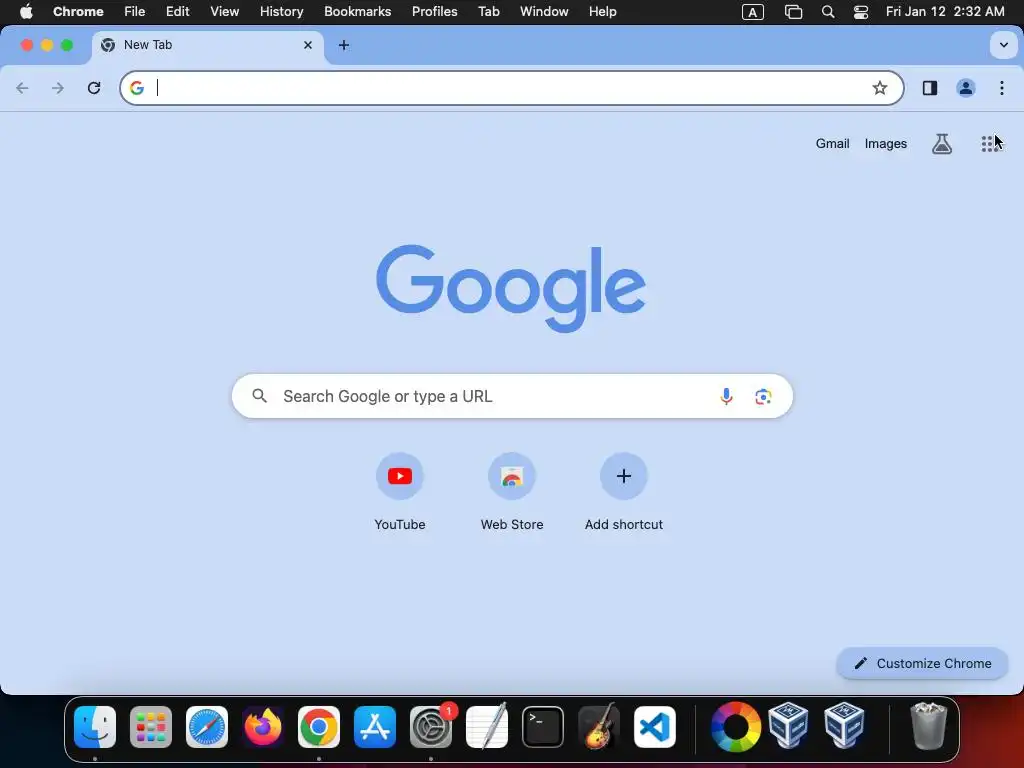Click the Stage Manager icon in menu bar
Image resolution: width=1024 pixels, height=768 pixels.
click(x=793, y=12)
